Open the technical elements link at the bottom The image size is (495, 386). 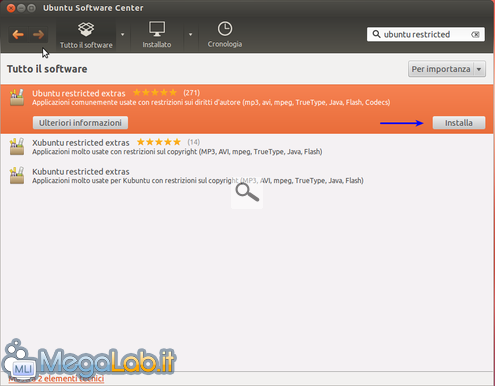coord(56,379)
